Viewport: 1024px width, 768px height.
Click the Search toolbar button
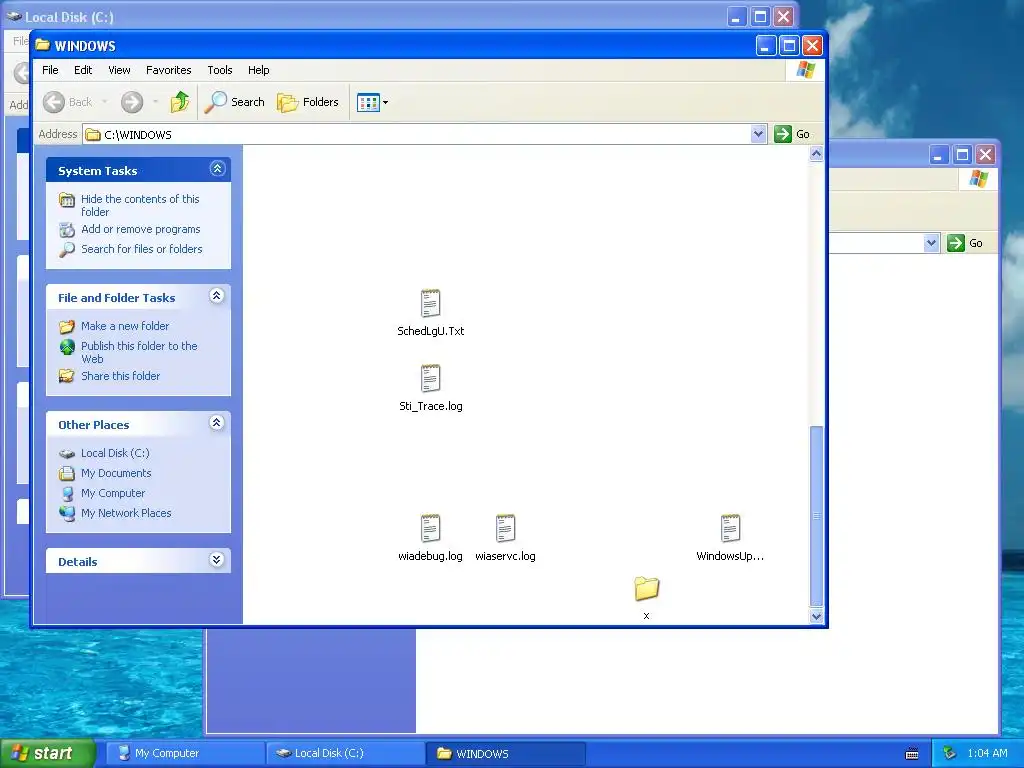tap(234, 102)
